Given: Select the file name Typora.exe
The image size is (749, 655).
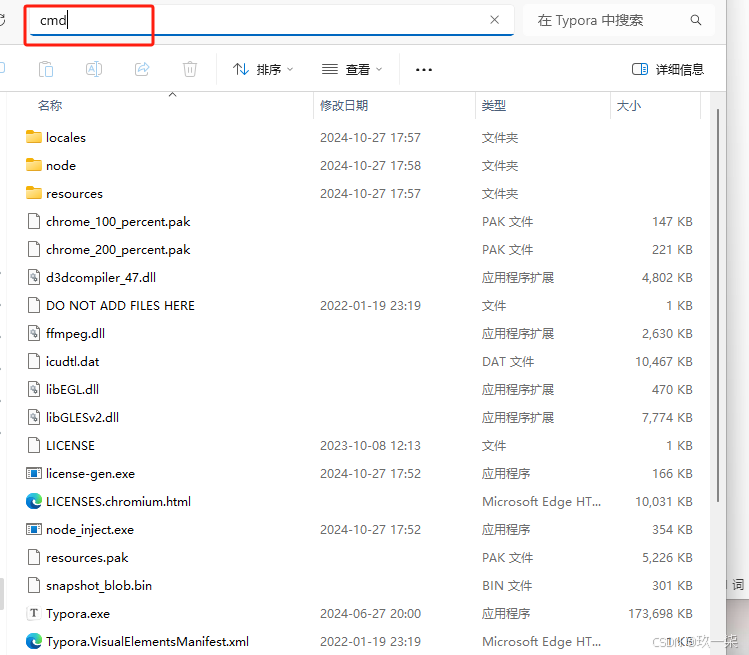Looking at the screenshot, I should [78, 614].
